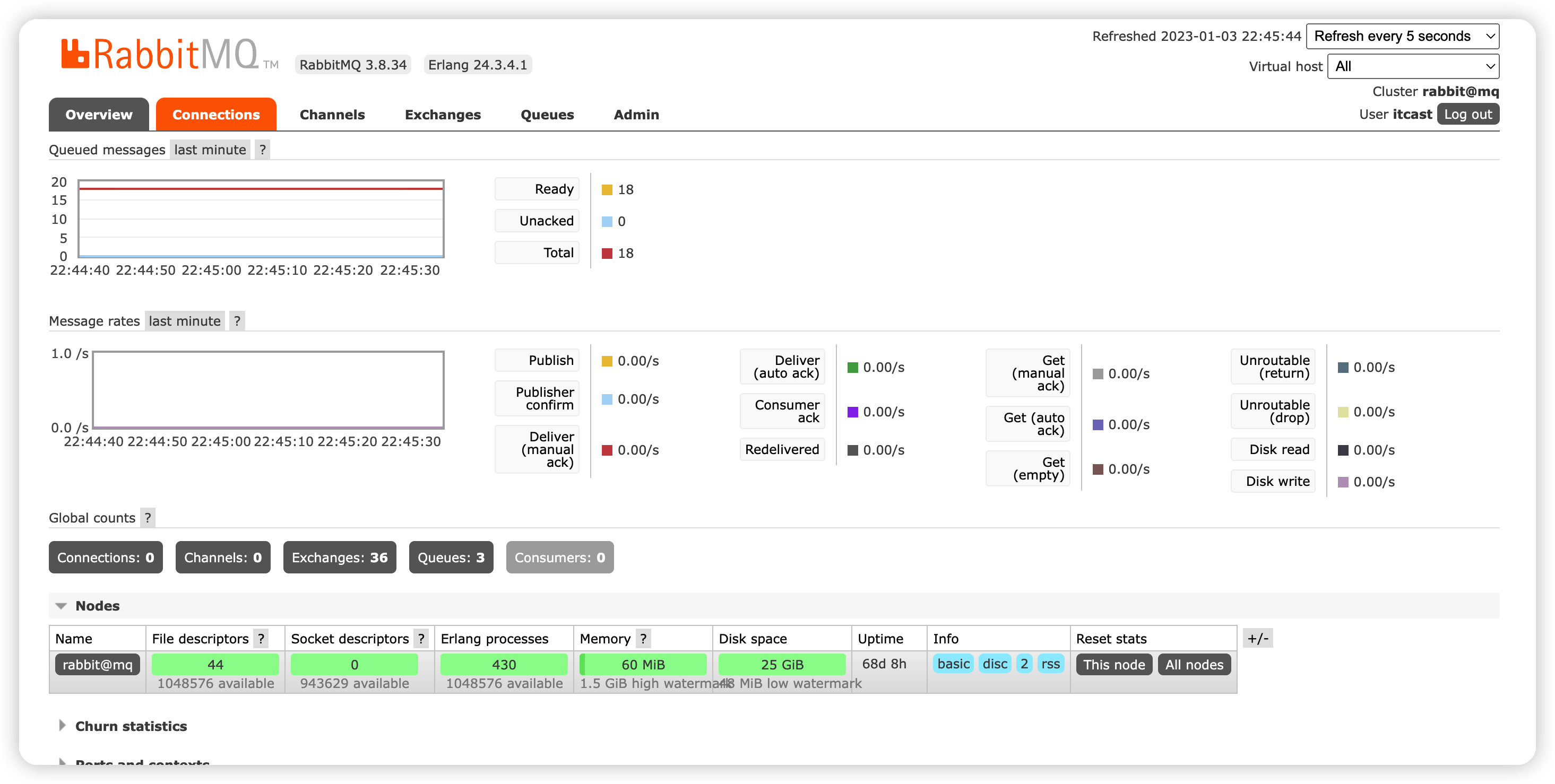Click the purple Consumer ack swatch
This screenshot has width=1555, height=784.
852,412
